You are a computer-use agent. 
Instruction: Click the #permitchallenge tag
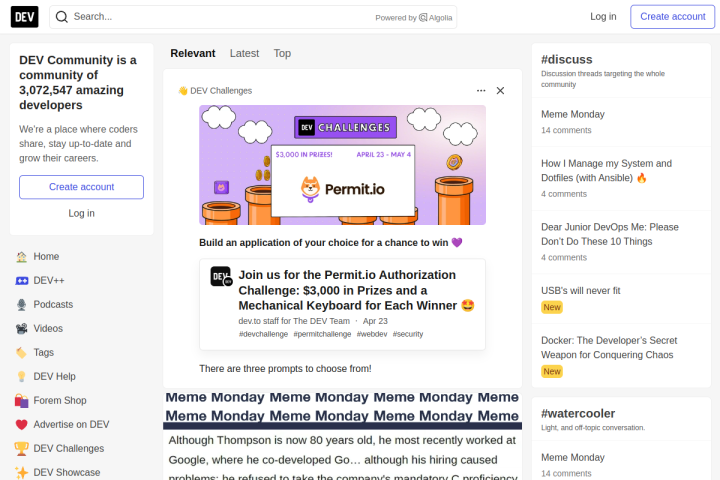[322, 334]
